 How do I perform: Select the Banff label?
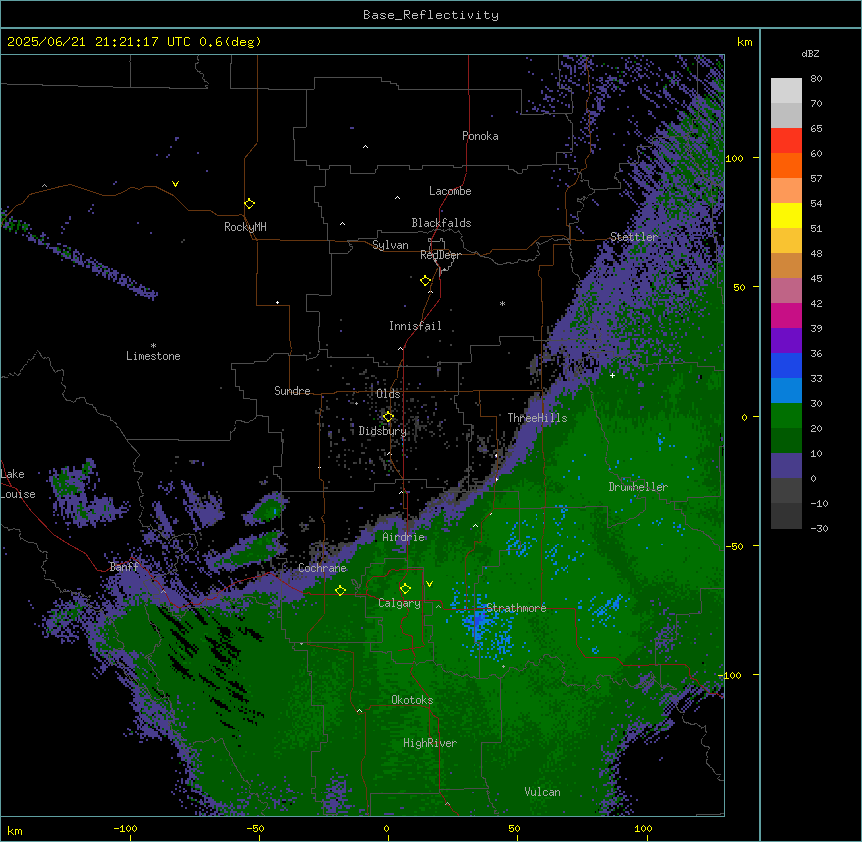click(x=124, y=567)
